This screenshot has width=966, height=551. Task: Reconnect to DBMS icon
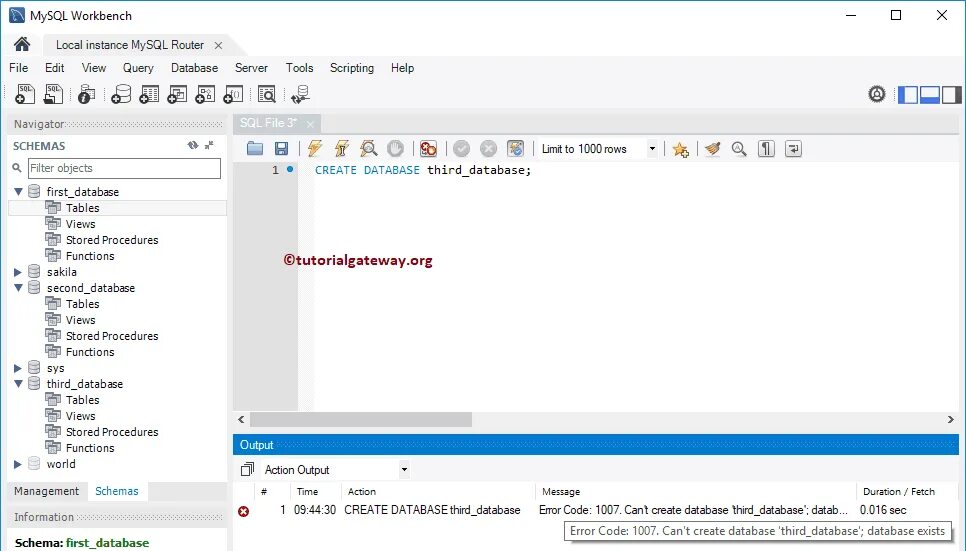(301, 94)
